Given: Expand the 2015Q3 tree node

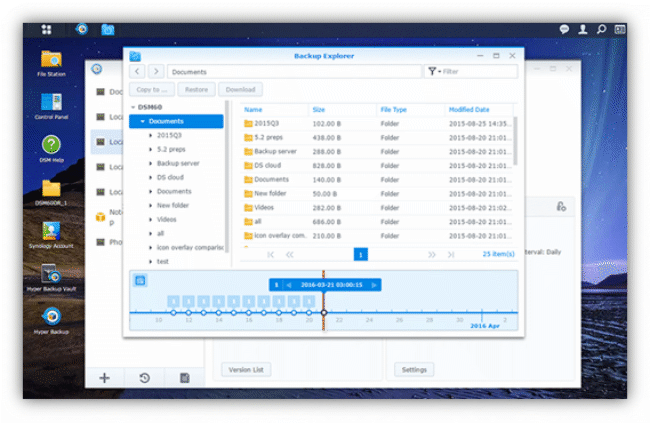Looking at the screenshot, I should tap(150, 135).
